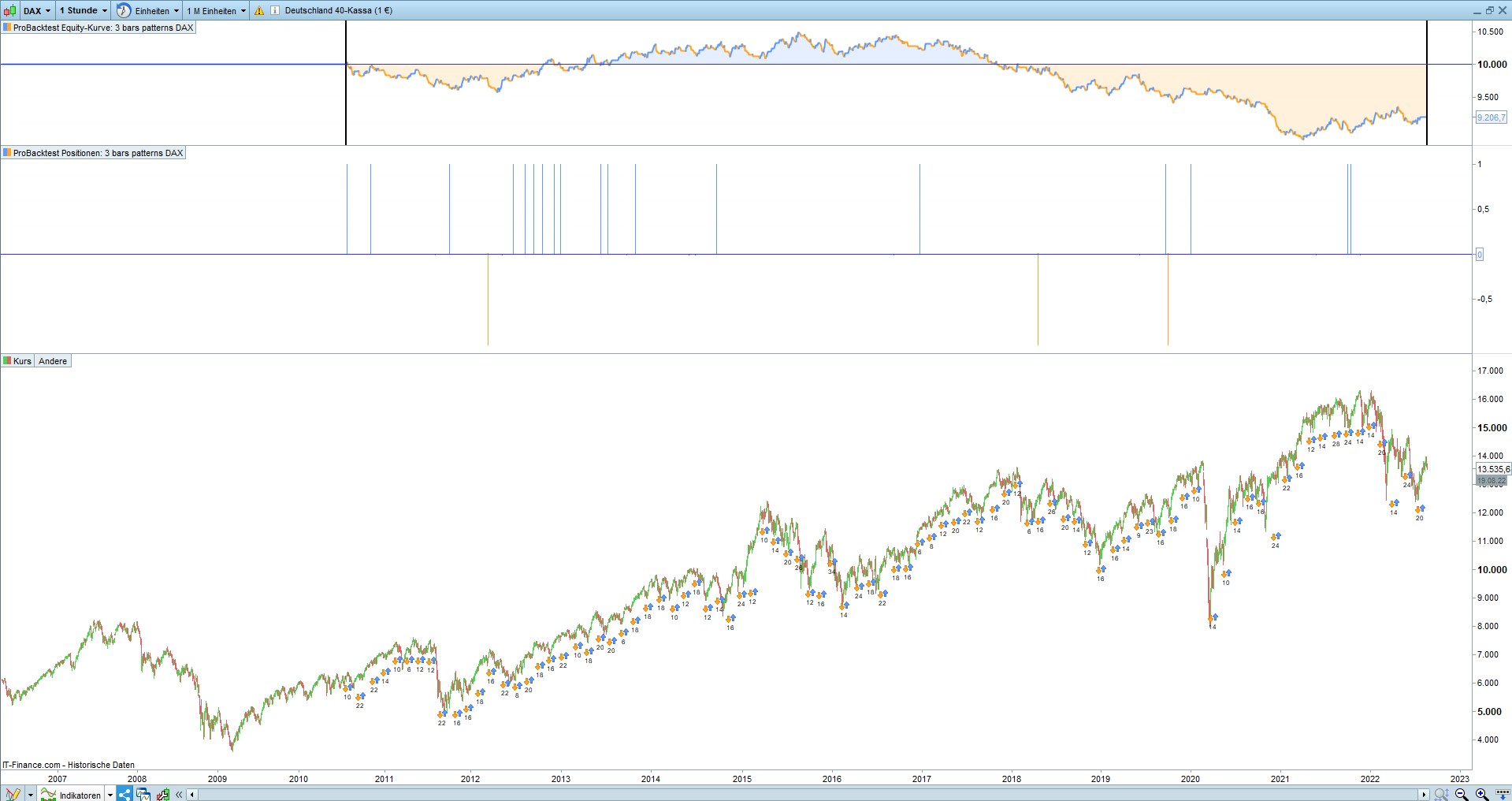Open the Einheiten dropdown
The height and width of the screenshot is (801, 1512).
158,11
